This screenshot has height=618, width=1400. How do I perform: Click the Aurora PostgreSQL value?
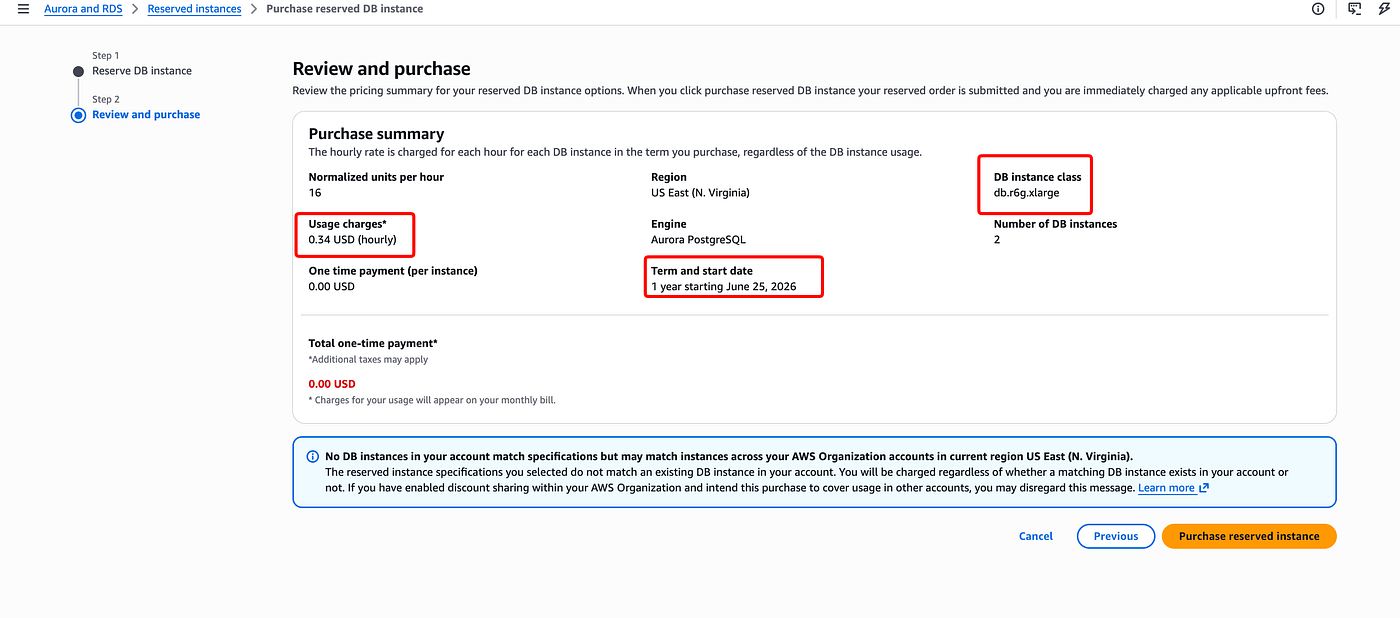click(698, 240)
